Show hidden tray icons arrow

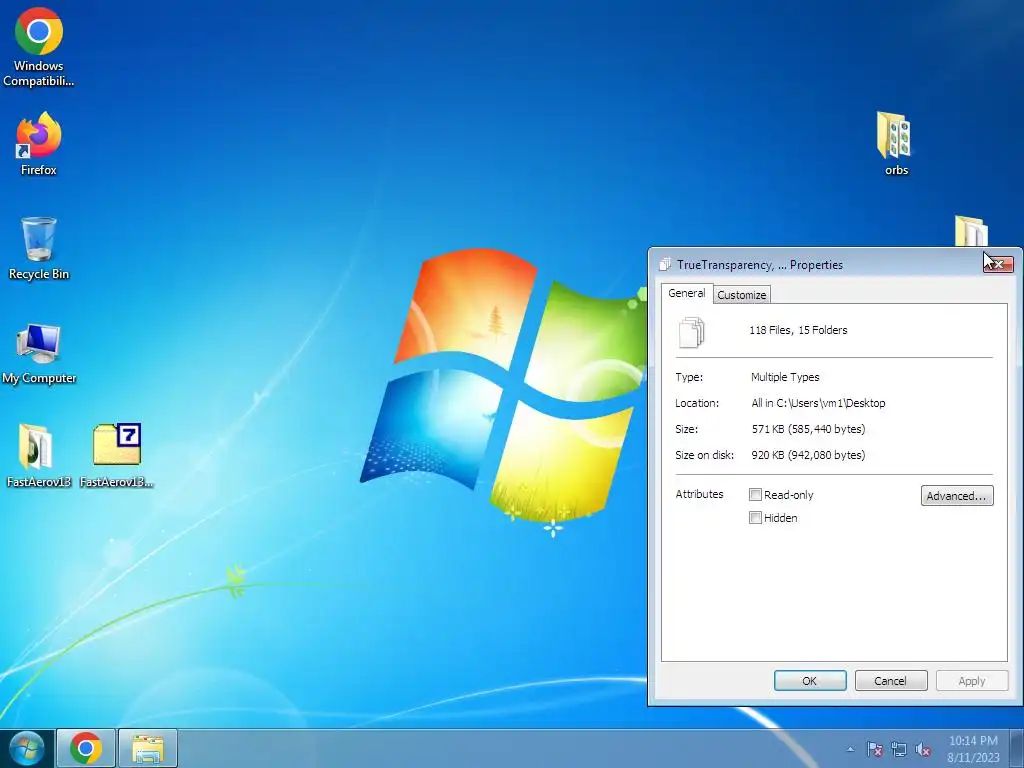[x=850, y=749]
